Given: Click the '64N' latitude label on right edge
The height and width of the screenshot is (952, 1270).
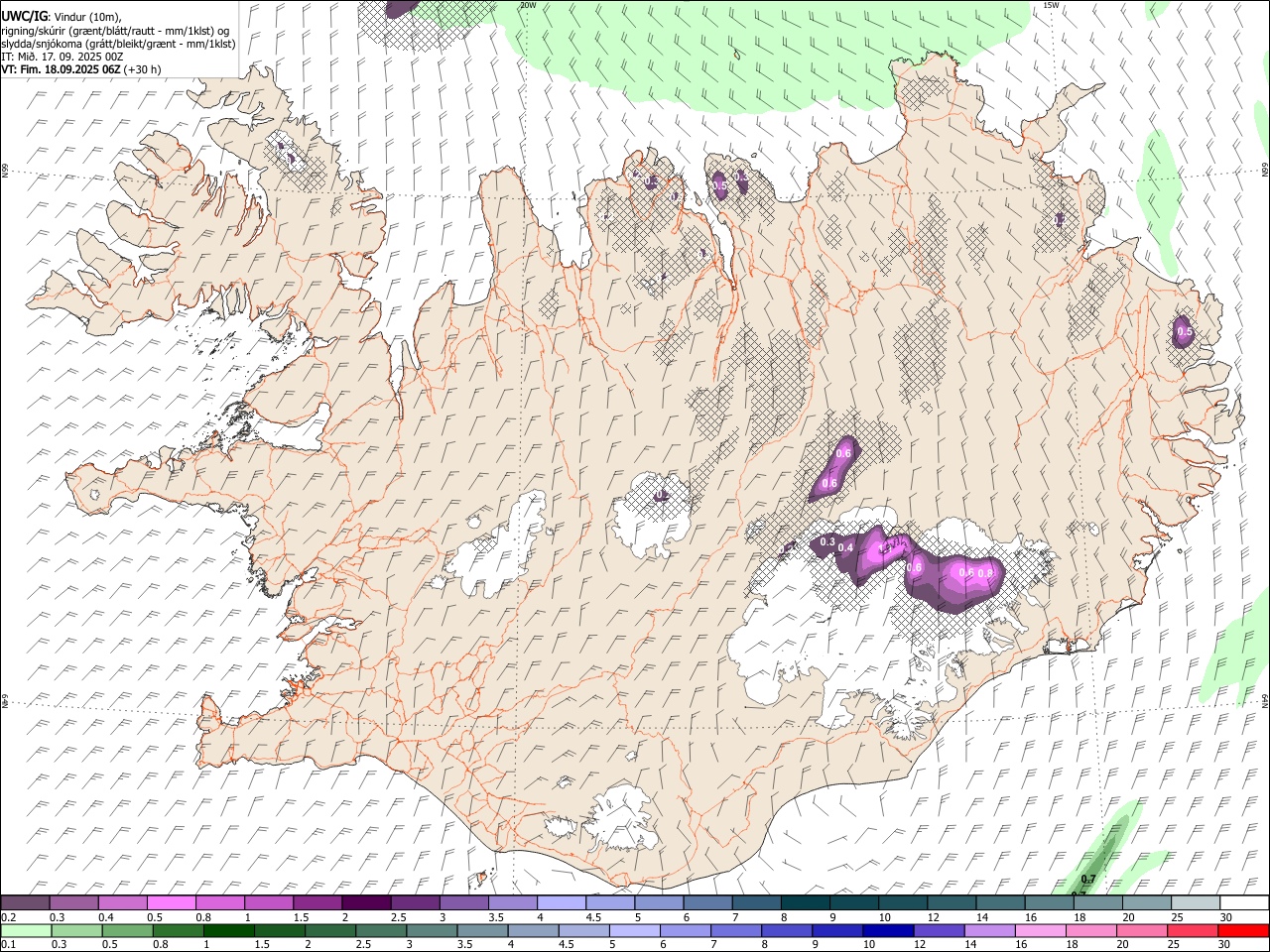Looking at the screenshot, I should point(1265,700).
